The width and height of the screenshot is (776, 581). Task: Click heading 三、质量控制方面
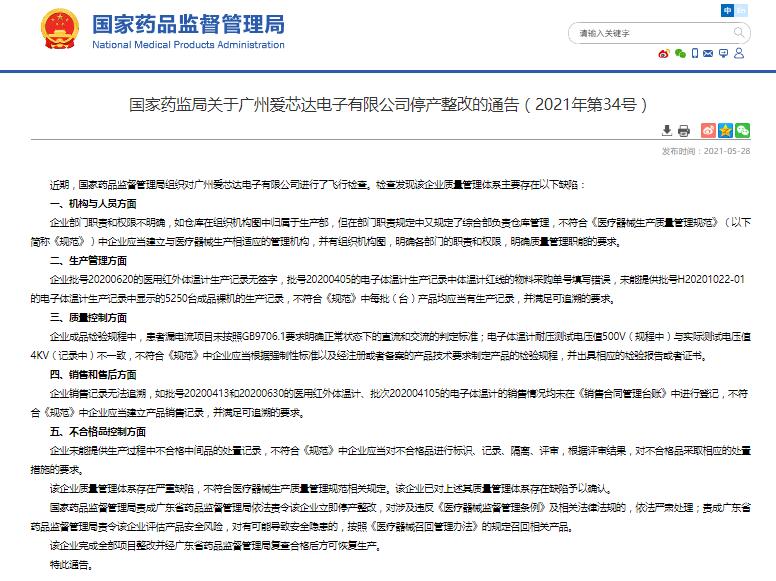click(88, 317)
